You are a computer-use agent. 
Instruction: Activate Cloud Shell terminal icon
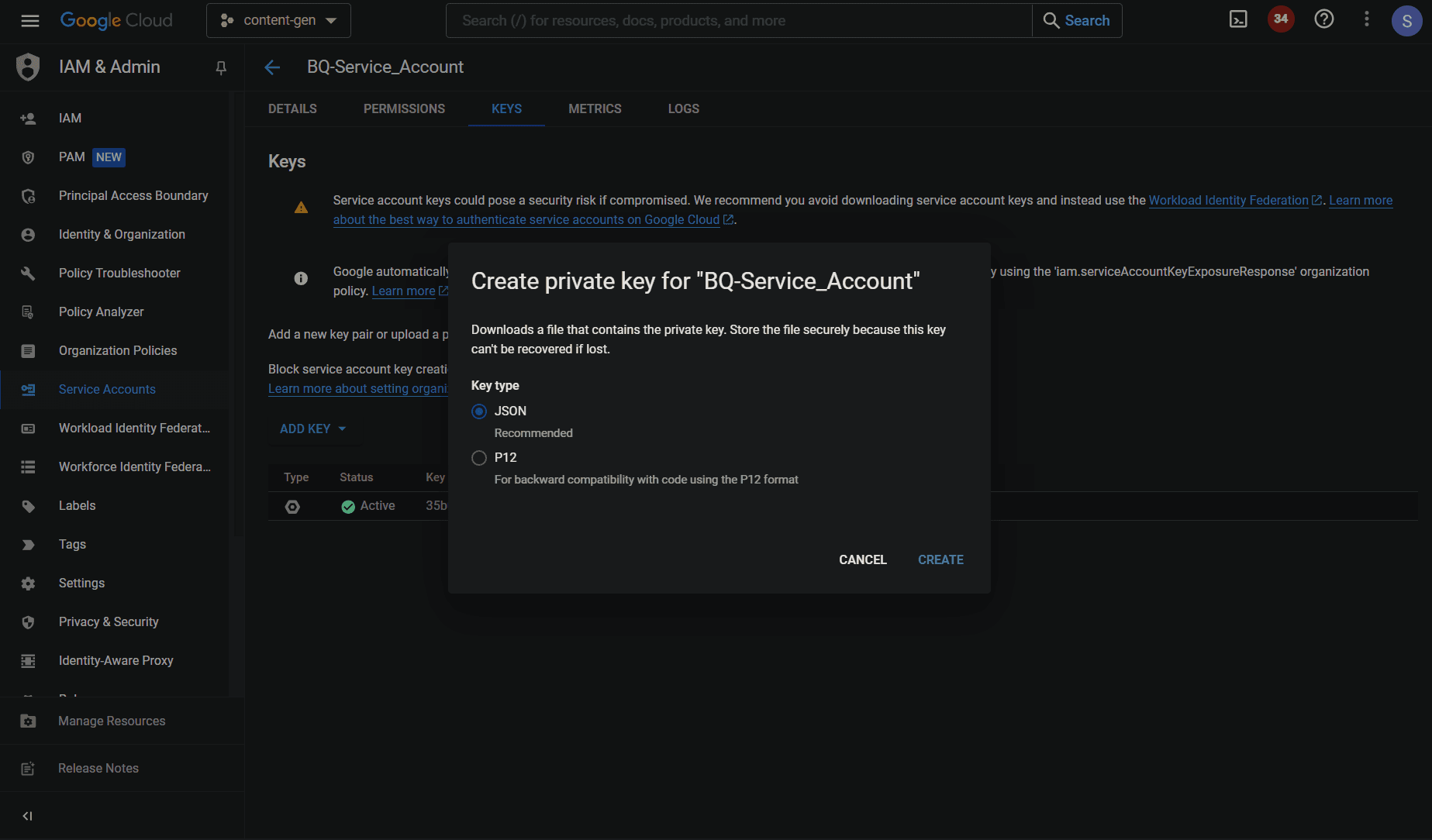tap(1238, 19)
